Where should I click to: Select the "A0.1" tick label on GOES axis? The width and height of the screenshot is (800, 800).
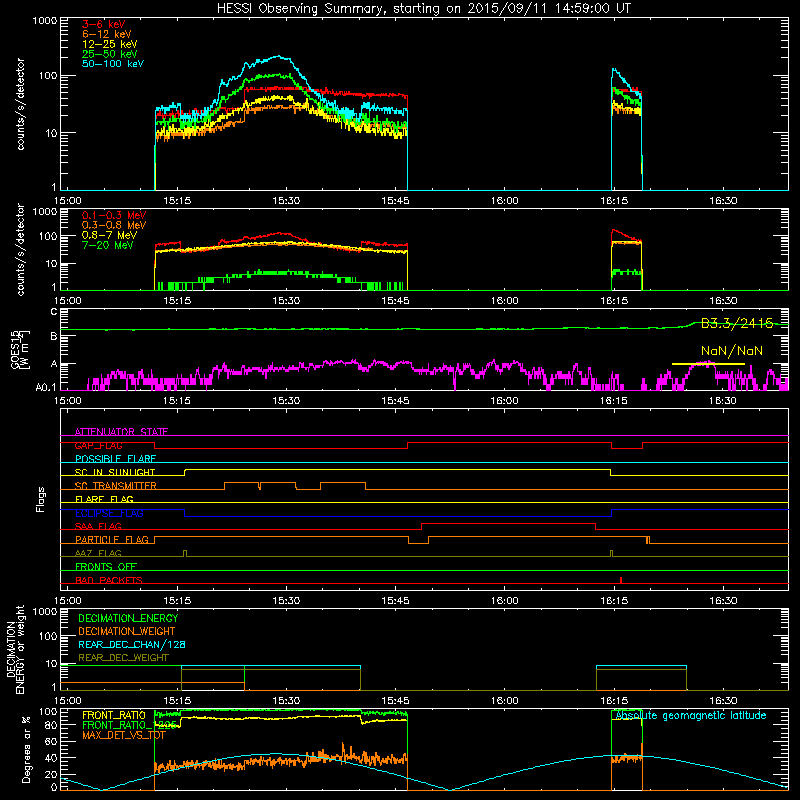coord(45,388)
